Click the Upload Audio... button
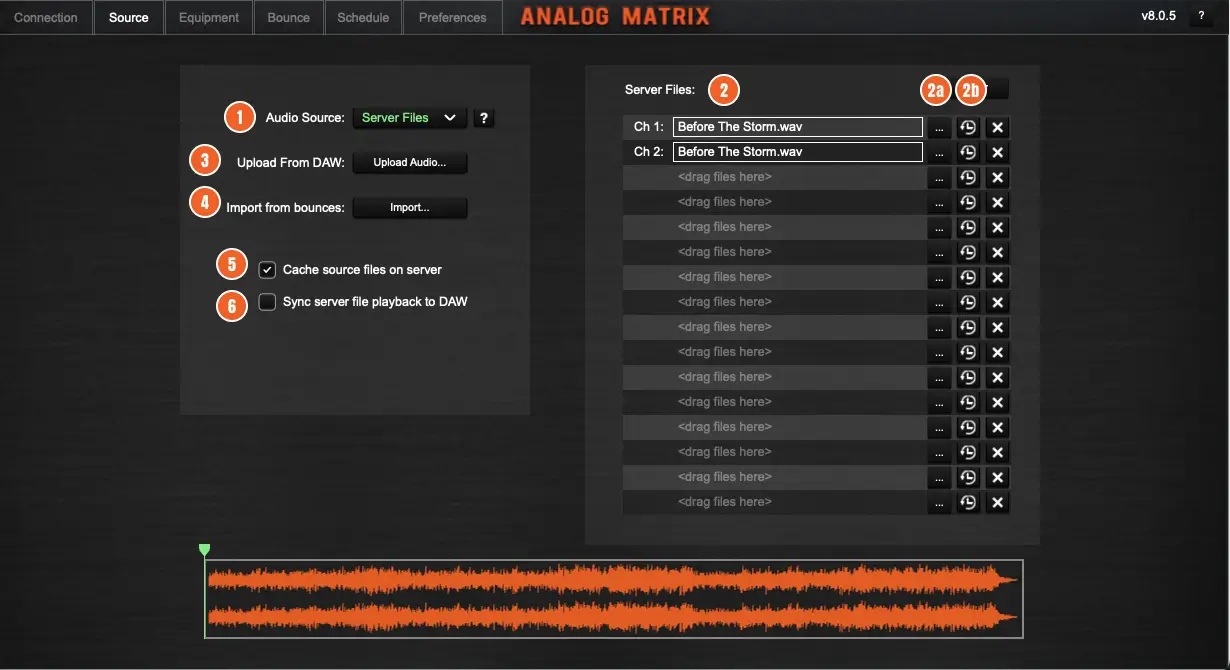Image resolution: width=1230 pixels, height=670 pixels. (410, 162)
